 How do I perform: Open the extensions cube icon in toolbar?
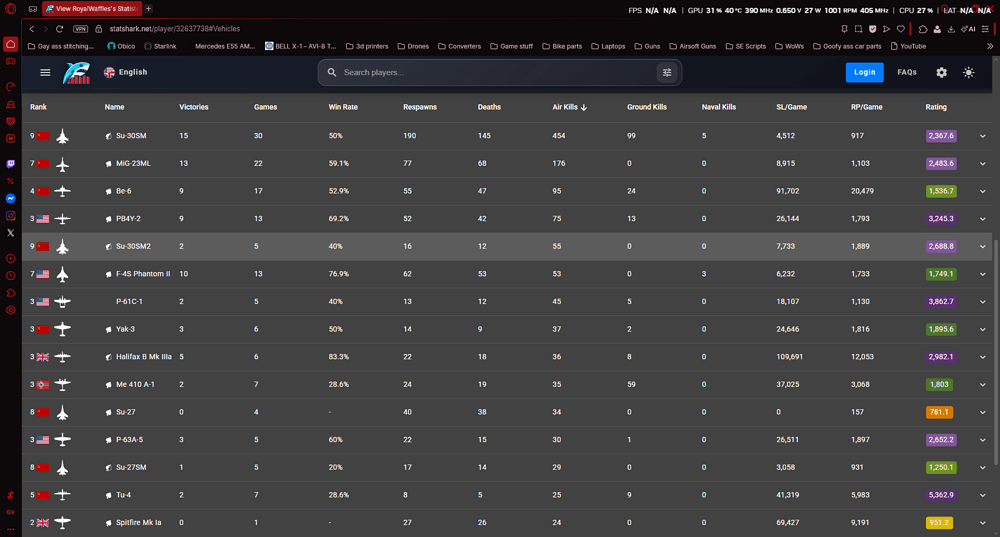point(923,29)
